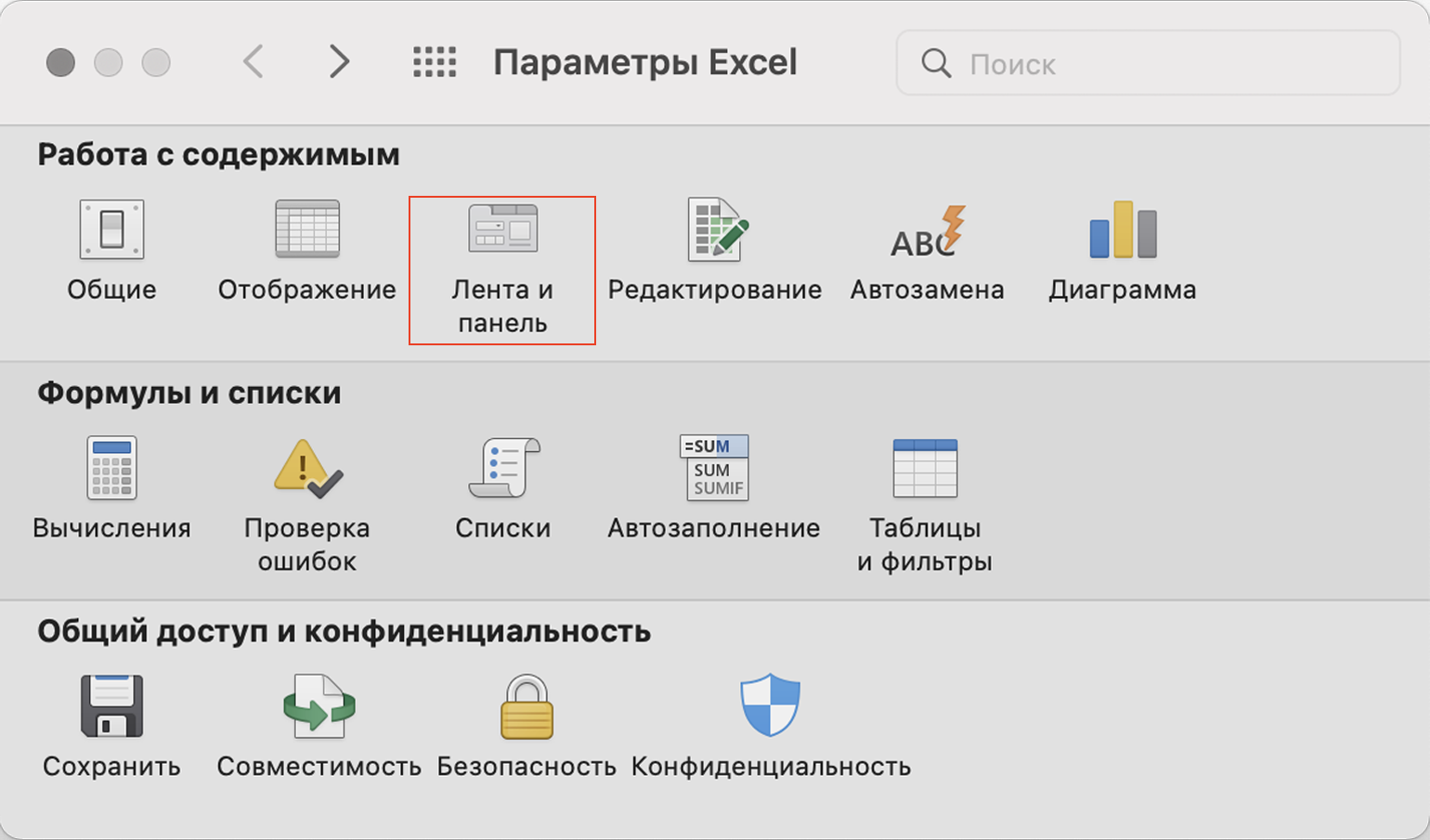The image size is (1430, 840).
Task: Click the Сохранить floppy disk icon
Action: (111, 707)
